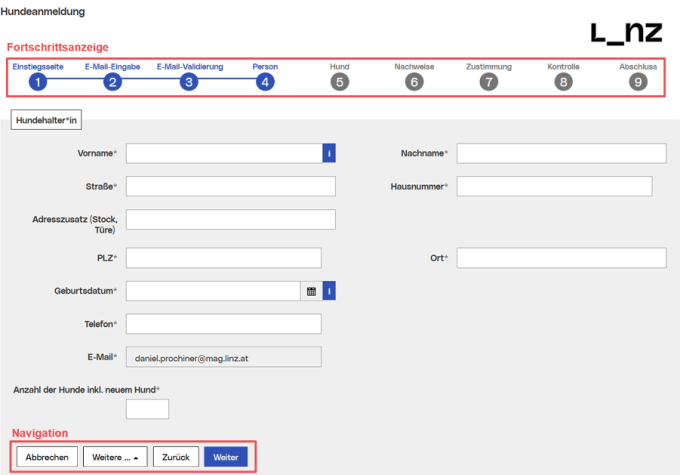Screen dimensions: 680x475
Task: Click the Linz logo
Action: pos(626,32)
